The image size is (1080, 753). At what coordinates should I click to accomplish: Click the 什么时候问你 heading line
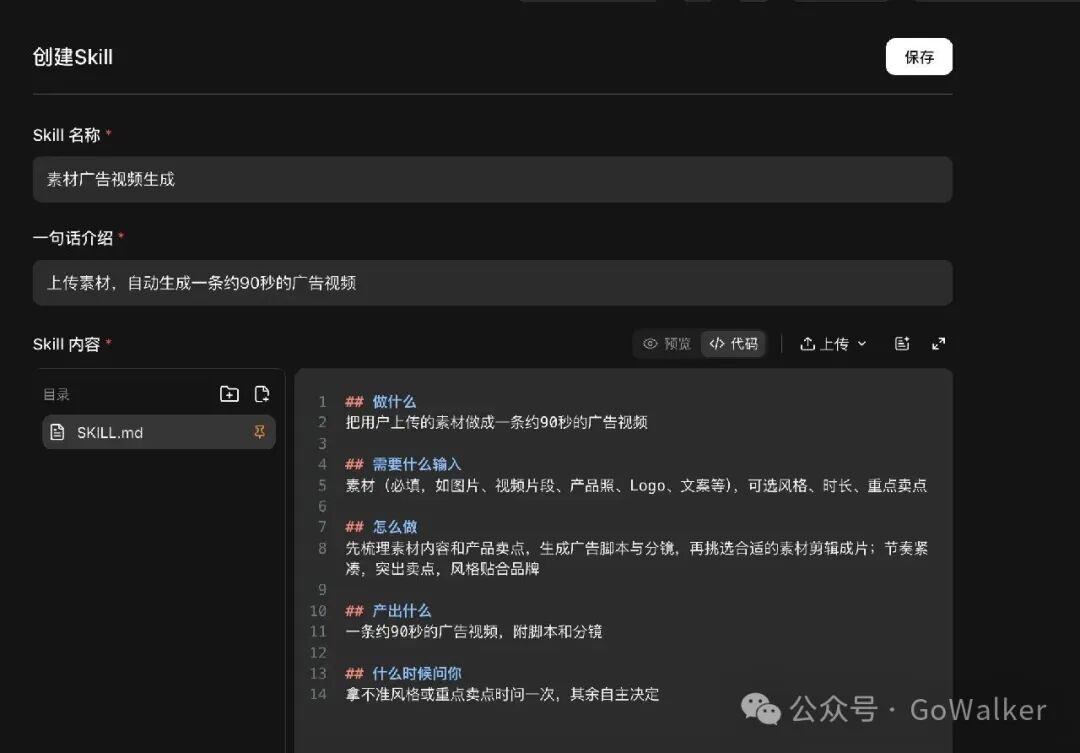(x=403, y=674)
